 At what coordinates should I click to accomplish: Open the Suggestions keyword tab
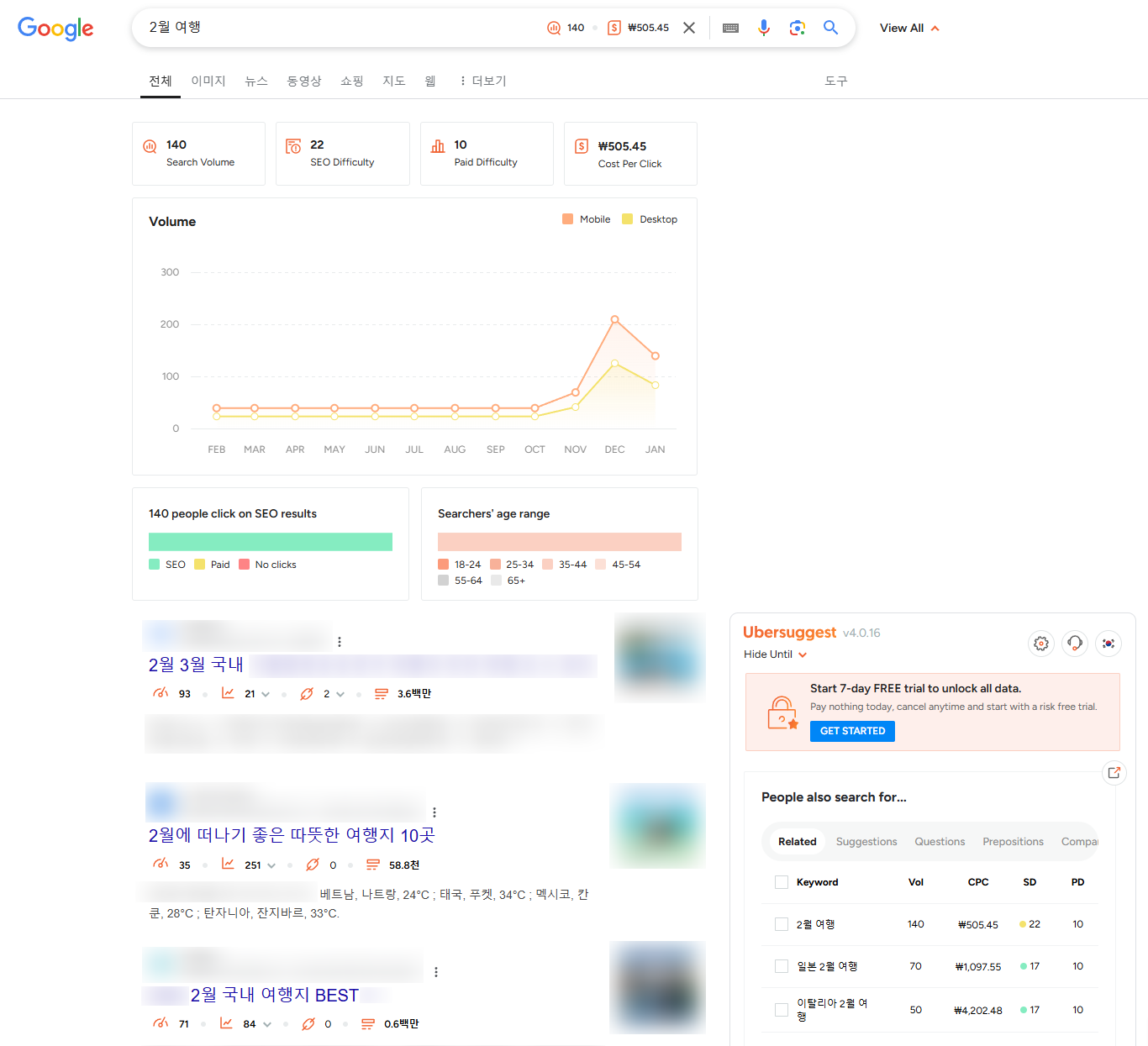[x=866, y=842]
